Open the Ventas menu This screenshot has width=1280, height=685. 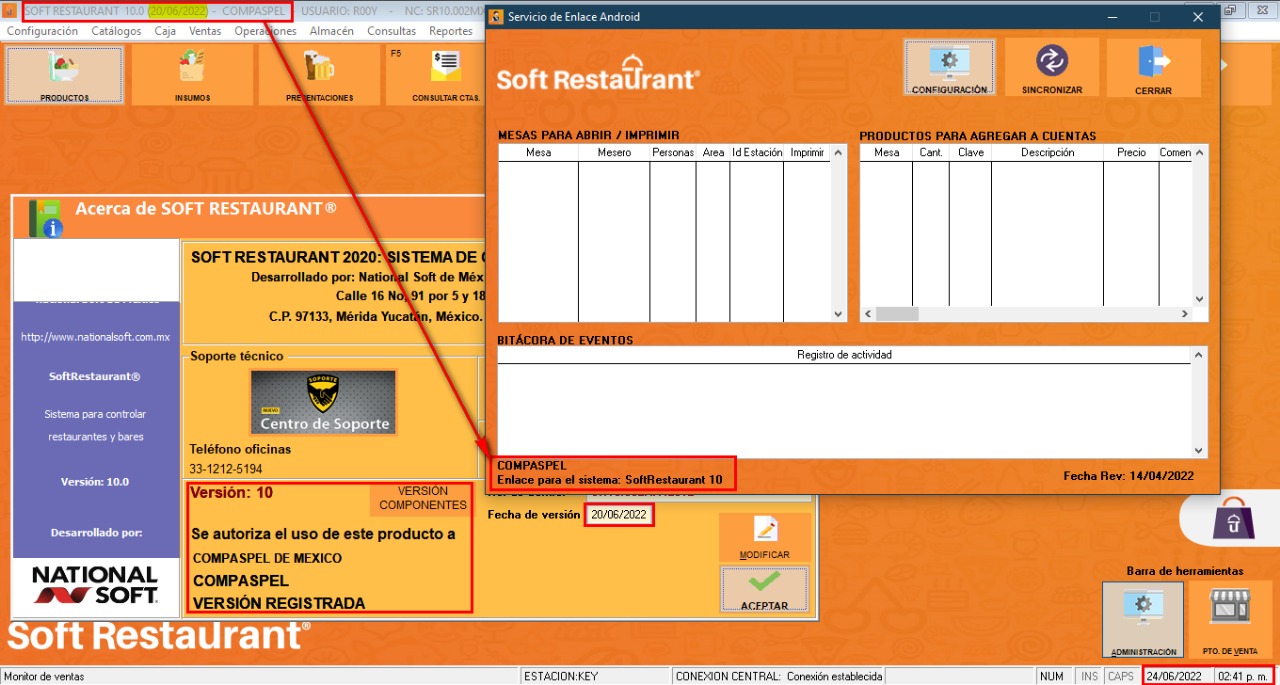205,31
